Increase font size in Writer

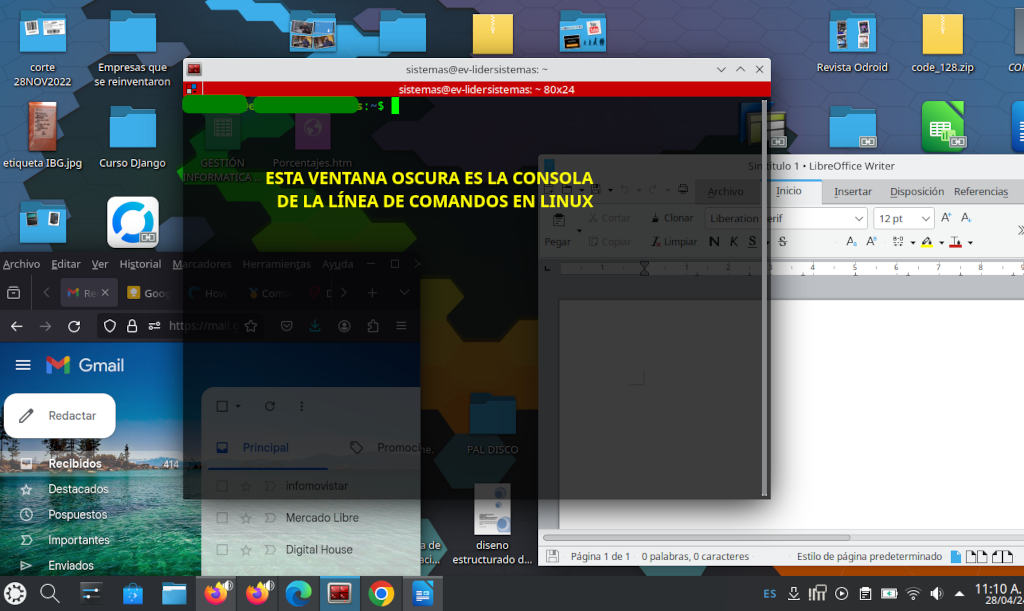[946, 217]
